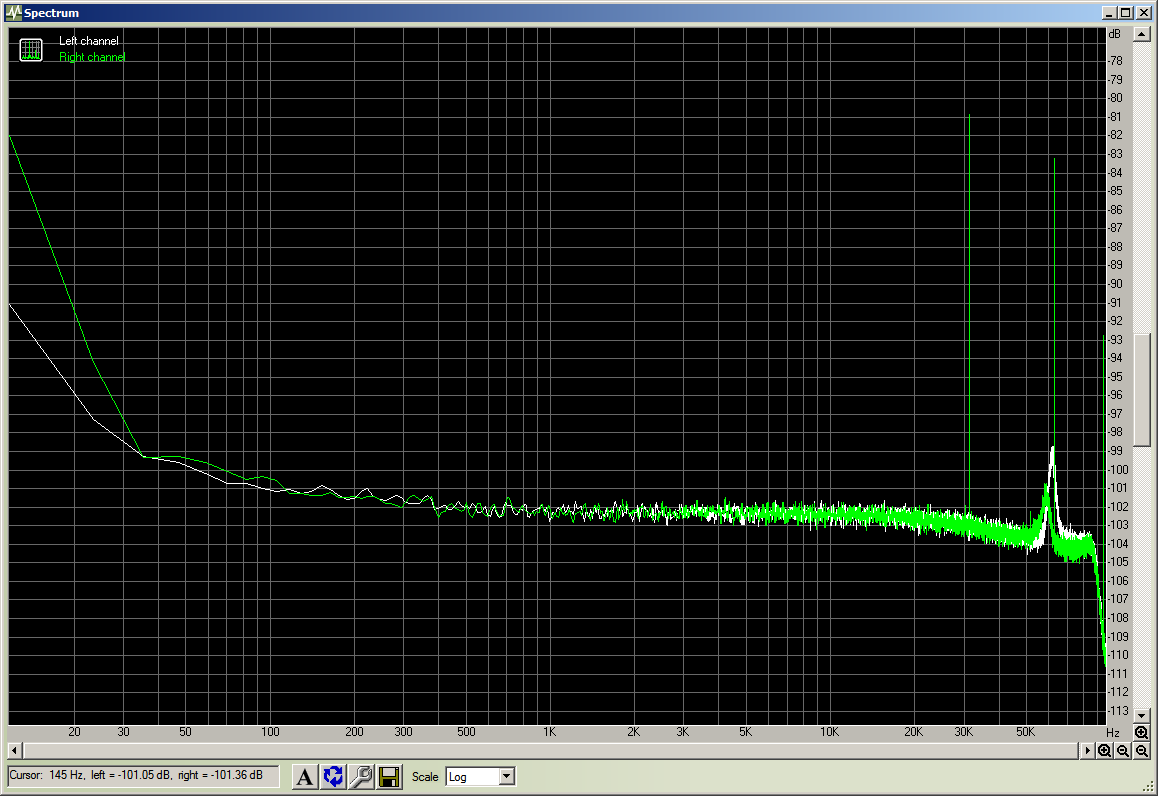
Task: Click the vertical scrollbar up arrow
Action: tap(1142, 35)
